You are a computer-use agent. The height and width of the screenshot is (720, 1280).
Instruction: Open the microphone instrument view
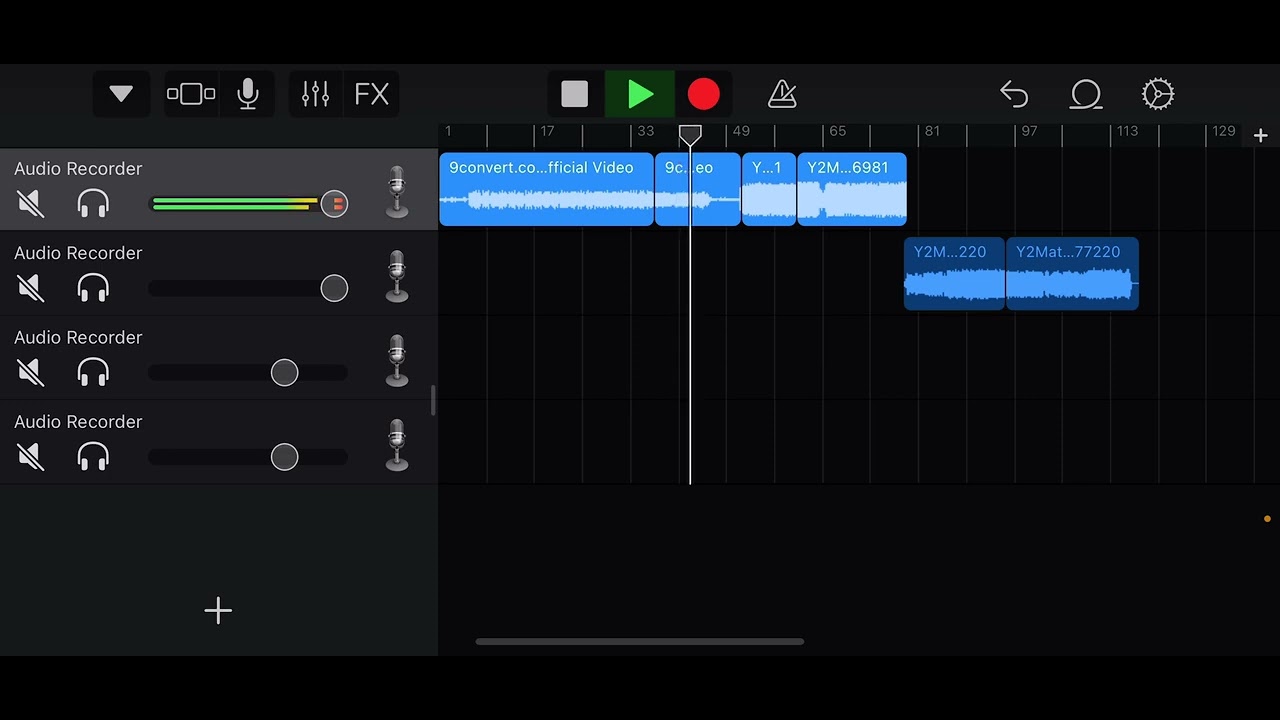[248, 94]
